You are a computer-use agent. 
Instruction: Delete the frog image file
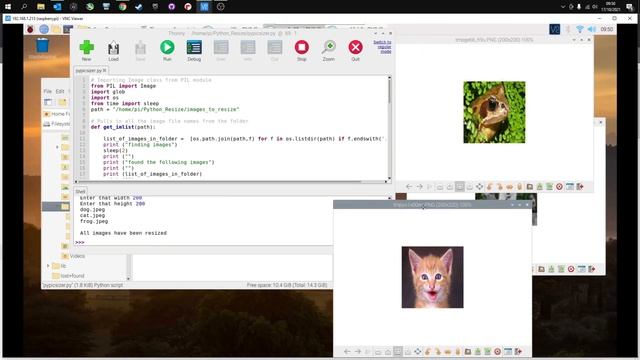[x=559, y=187]
